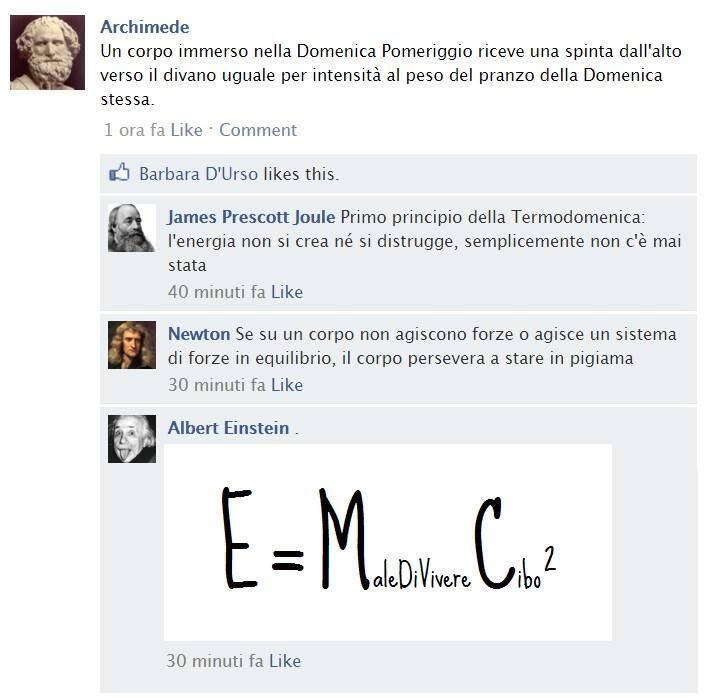The height and width of the screenshot is (700, 724).
Task: Click Comment under Archimede's post
Action: [x=258, y=130]
